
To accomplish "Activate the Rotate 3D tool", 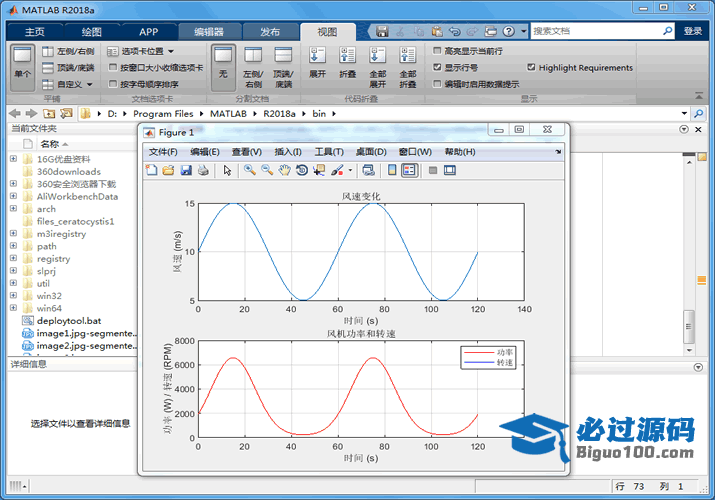I will coord(301,170).
